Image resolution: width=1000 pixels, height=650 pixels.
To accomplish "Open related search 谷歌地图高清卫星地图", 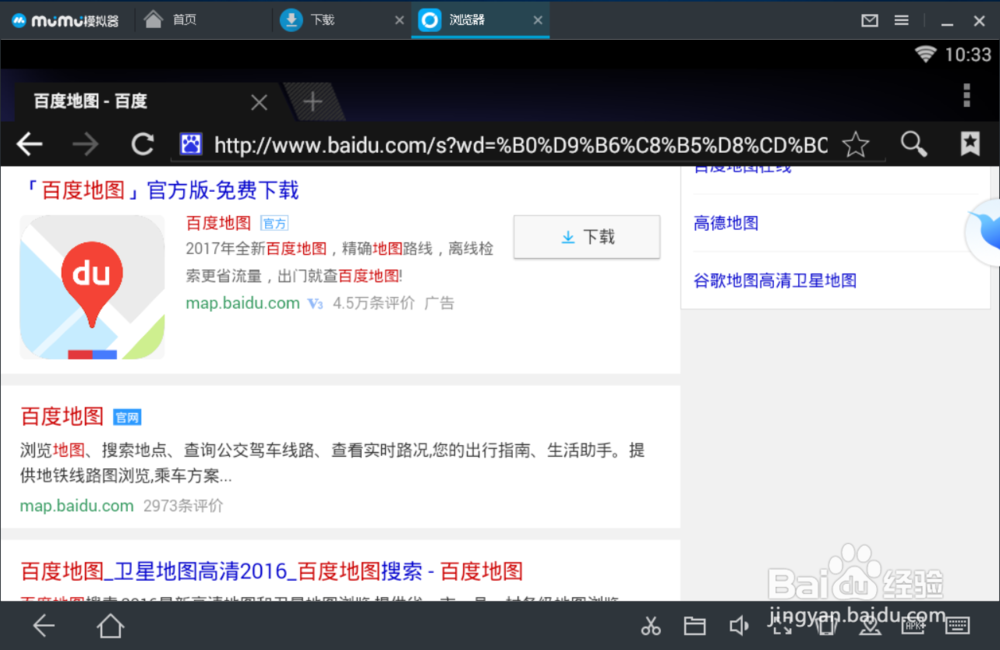I will point(775,281).
